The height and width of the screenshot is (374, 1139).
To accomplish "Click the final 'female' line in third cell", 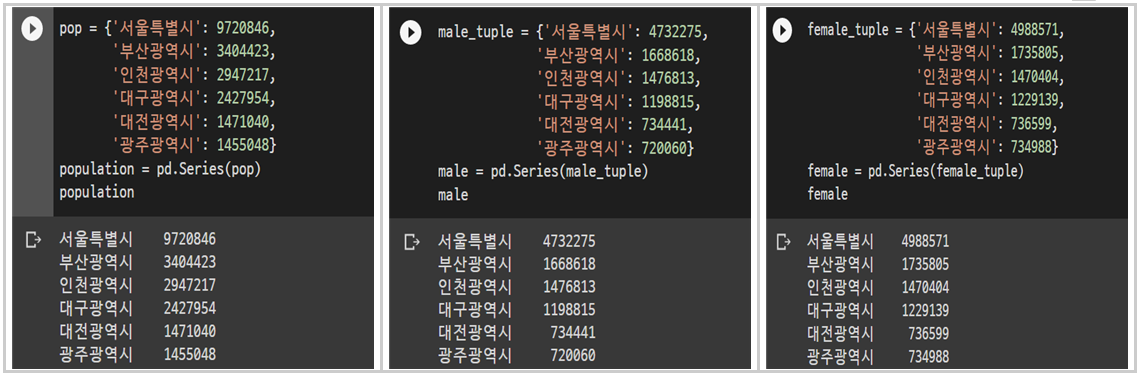I will (x=827, y=194).
